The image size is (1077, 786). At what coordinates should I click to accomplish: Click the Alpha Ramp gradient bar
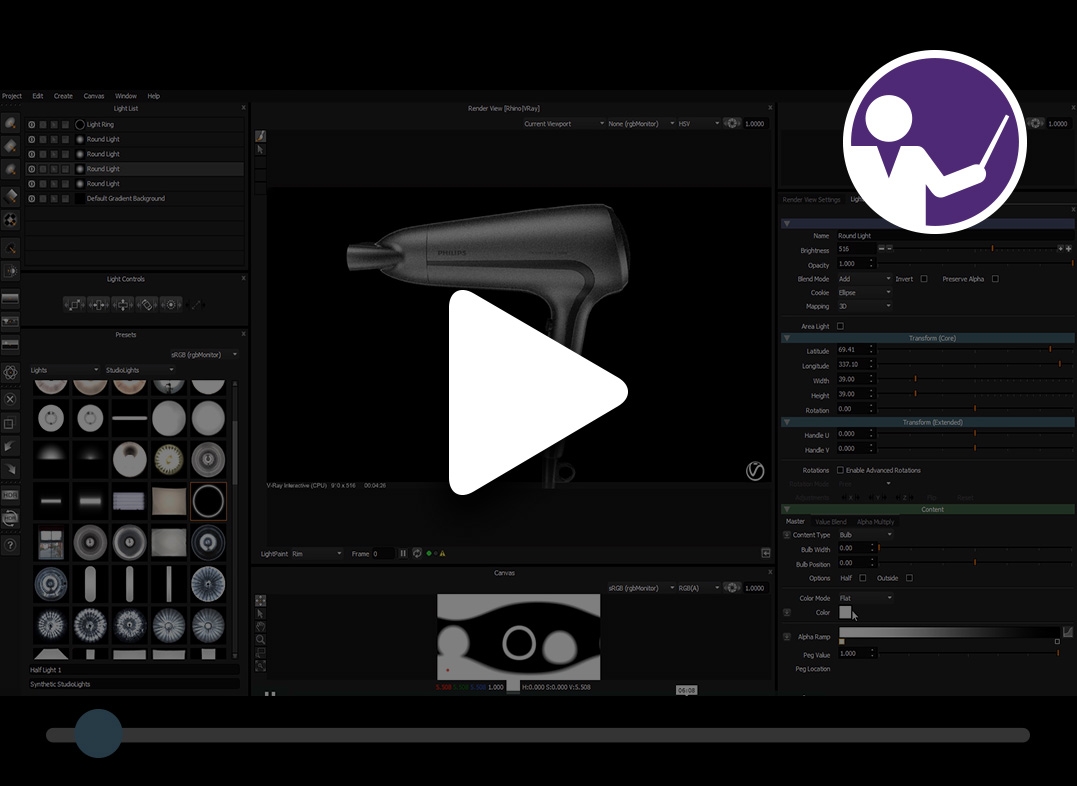click(x=949, y=632)
